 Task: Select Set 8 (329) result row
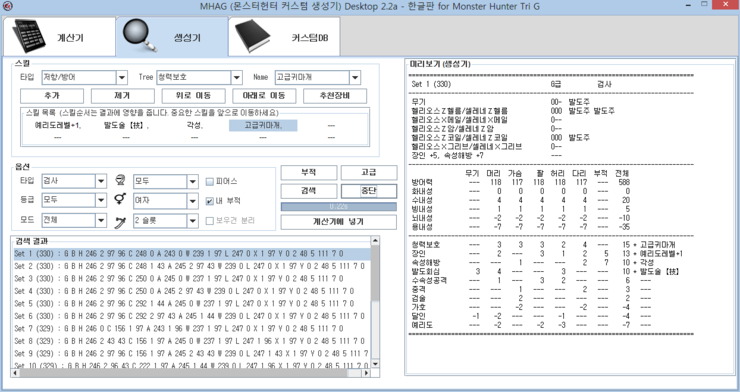[192, 341]
